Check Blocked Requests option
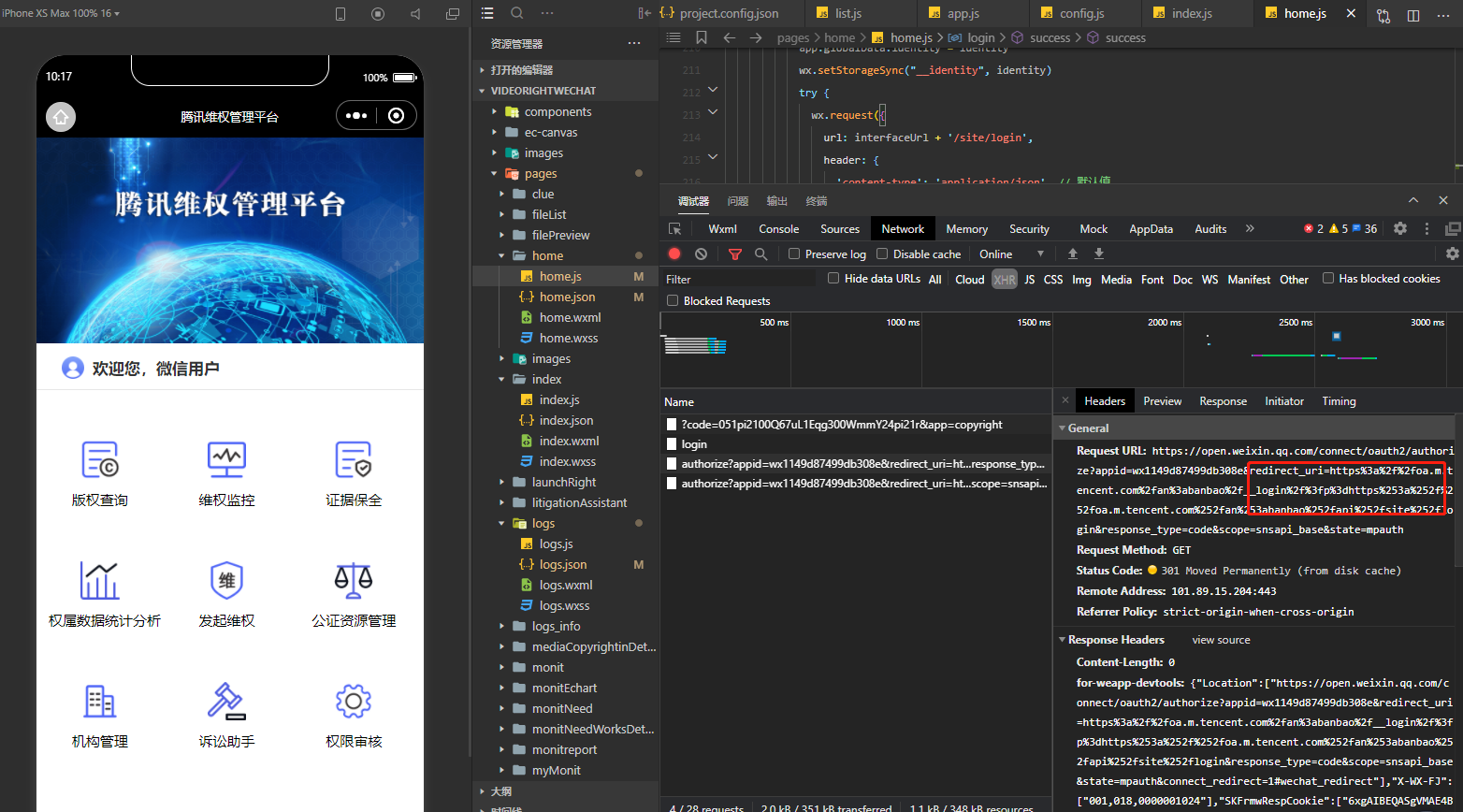This screenshot has height=812, width=1463. (673, 300)
